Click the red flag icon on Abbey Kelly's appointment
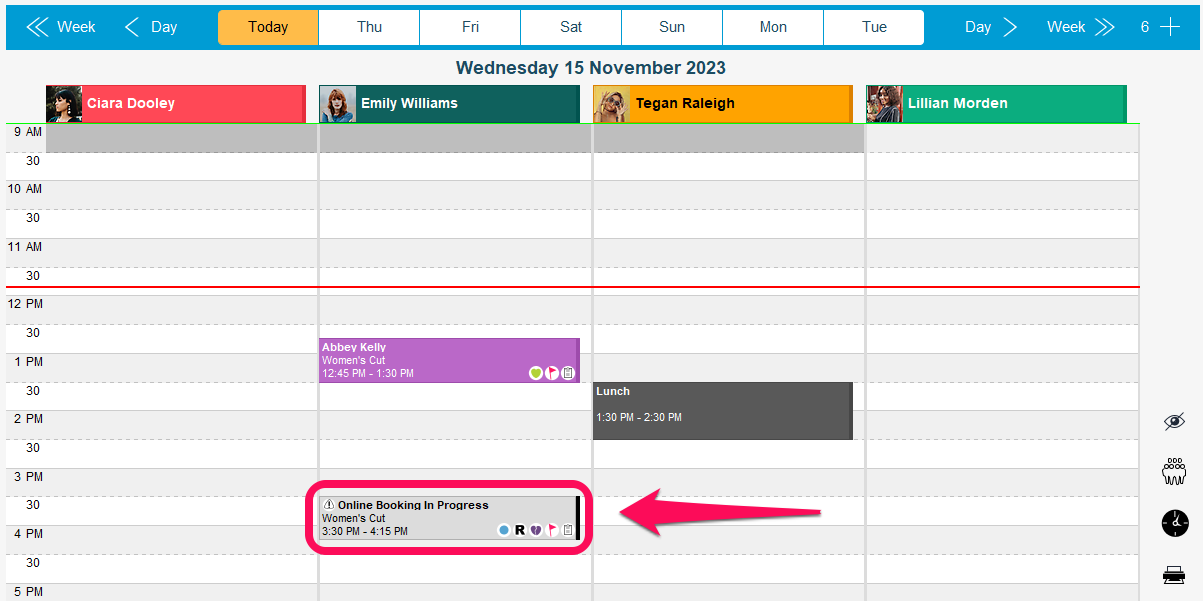Screen dimensions: 1203x601 [552, 373]
